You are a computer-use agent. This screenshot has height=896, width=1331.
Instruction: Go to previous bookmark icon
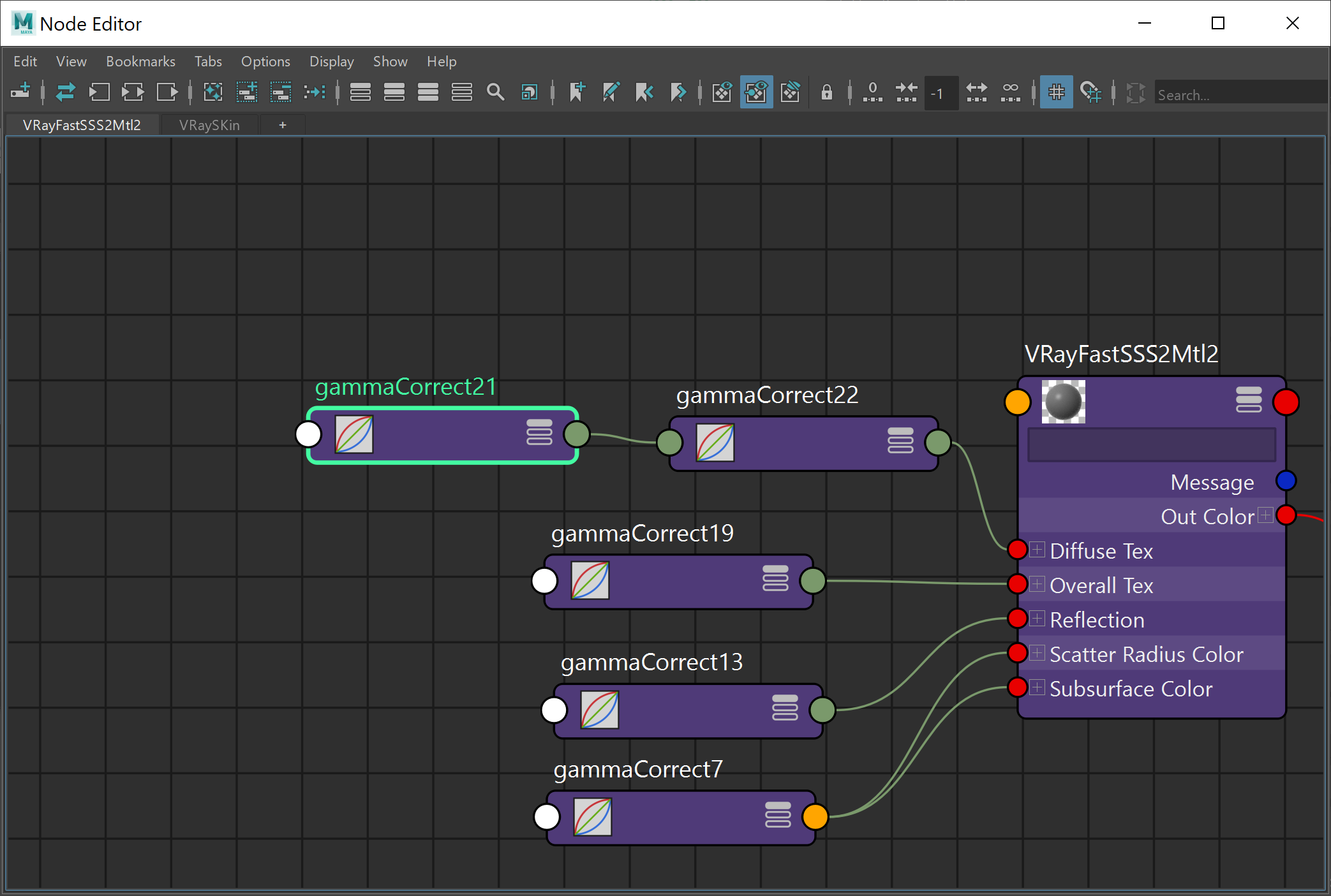[x=644, y=92]
